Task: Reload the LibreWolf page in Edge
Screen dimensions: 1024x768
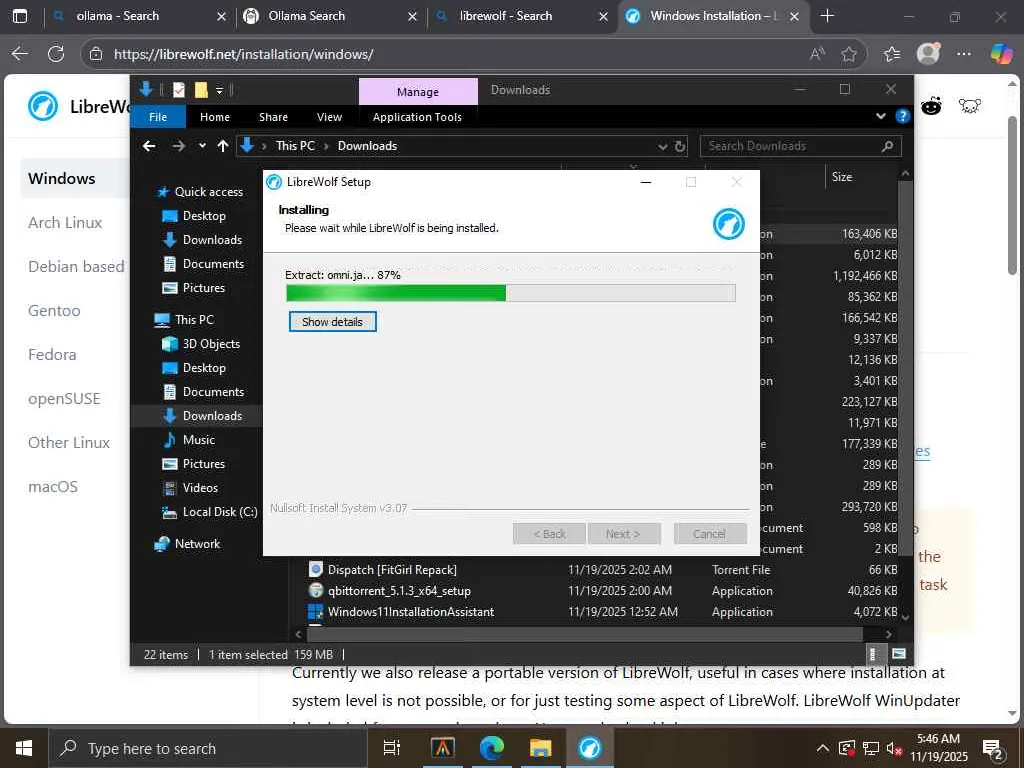Action: [56, 54]
